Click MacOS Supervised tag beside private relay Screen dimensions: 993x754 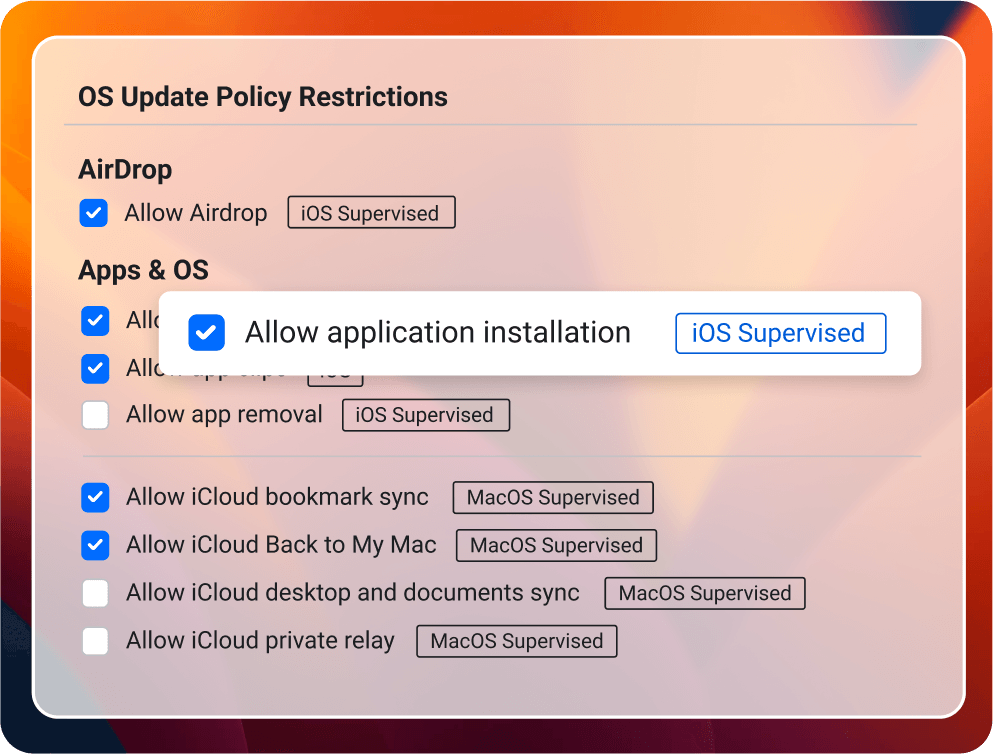516,641
